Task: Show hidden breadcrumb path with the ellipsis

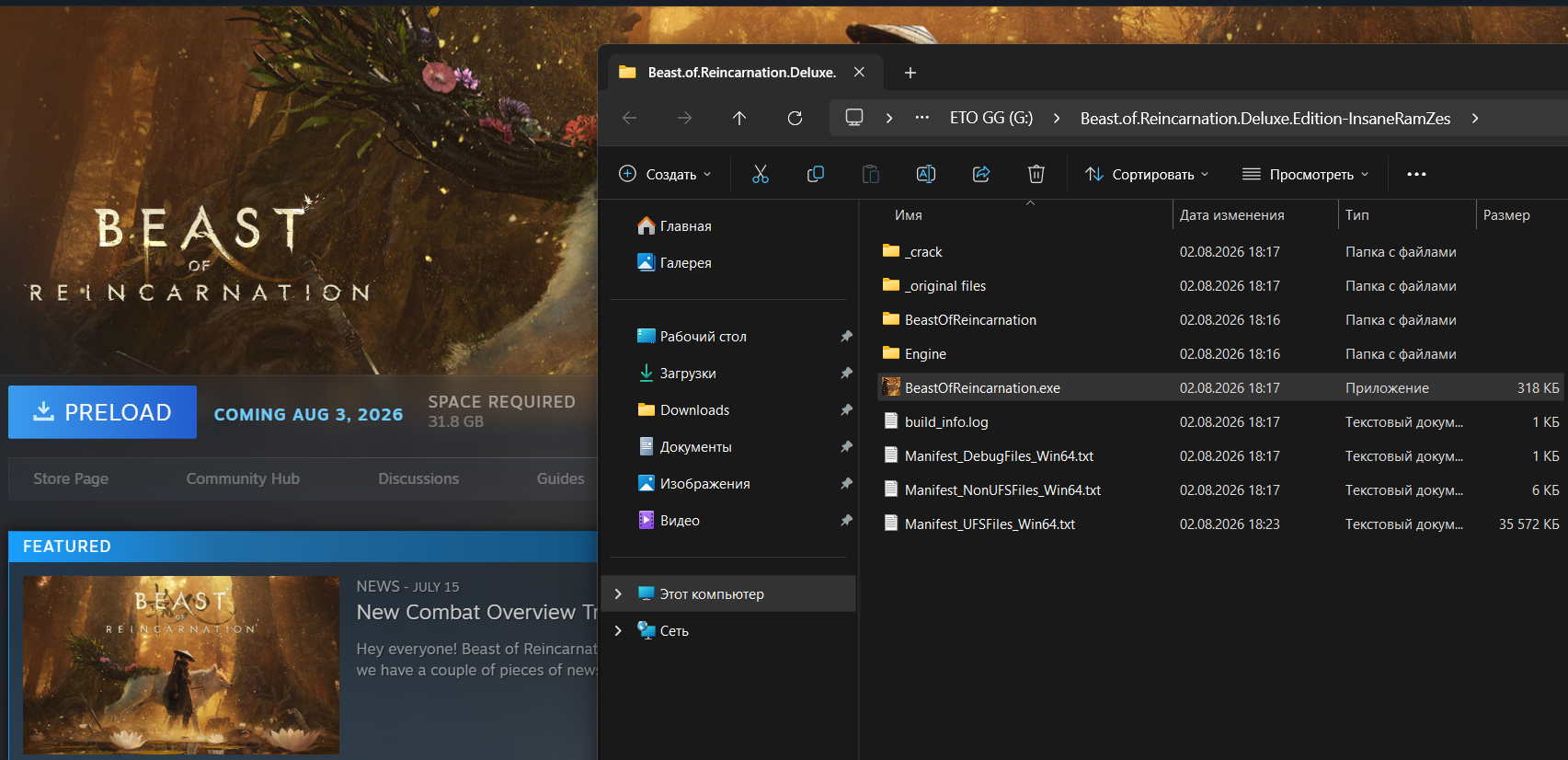Action: click(921, 118)
